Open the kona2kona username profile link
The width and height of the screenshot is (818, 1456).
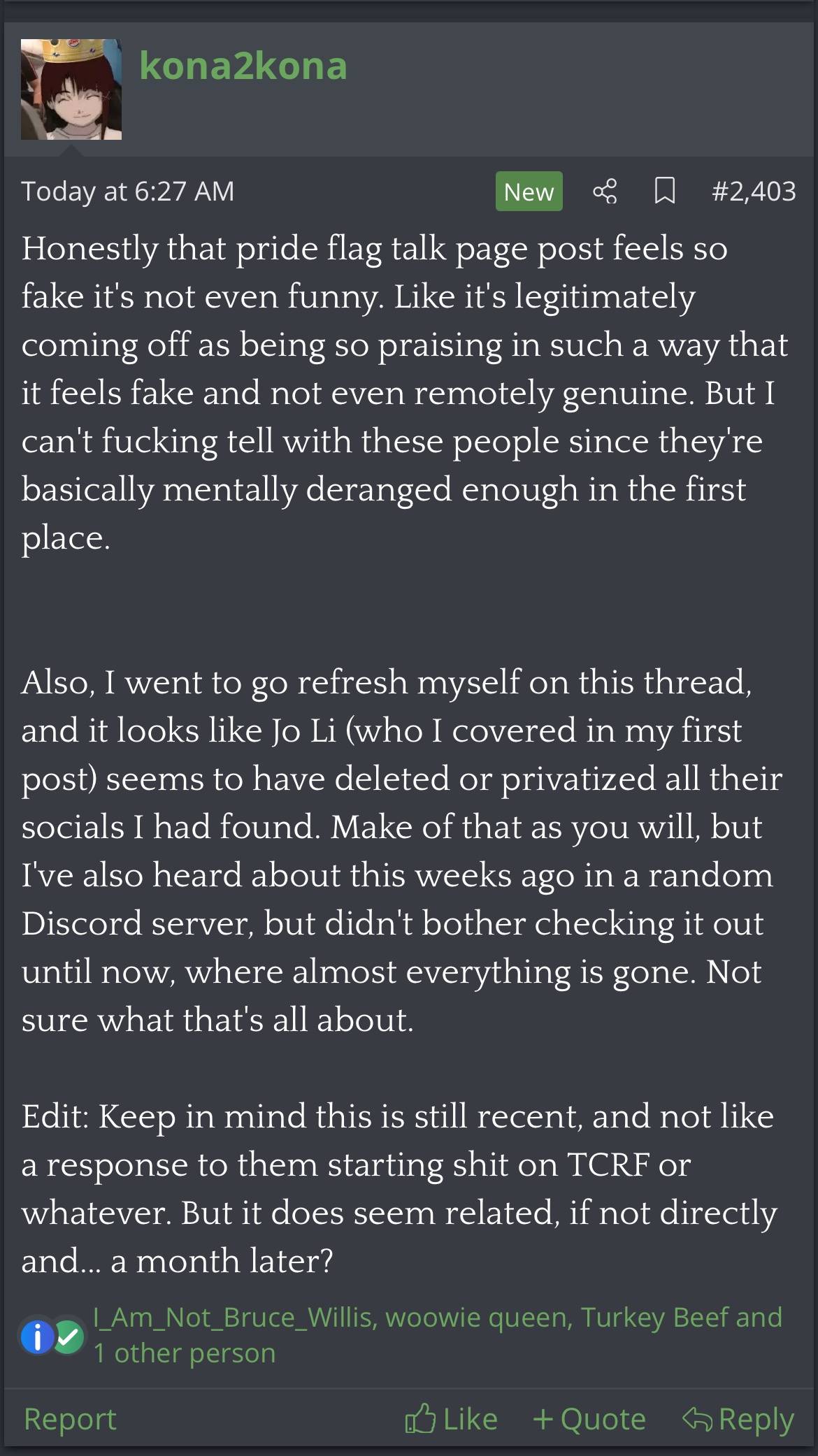243,66
